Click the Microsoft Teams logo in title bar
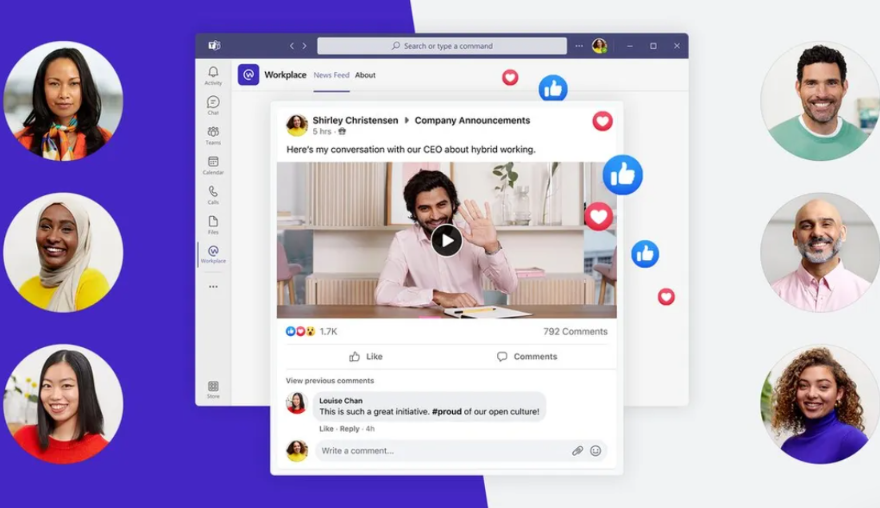 click(x=214, y=45)
